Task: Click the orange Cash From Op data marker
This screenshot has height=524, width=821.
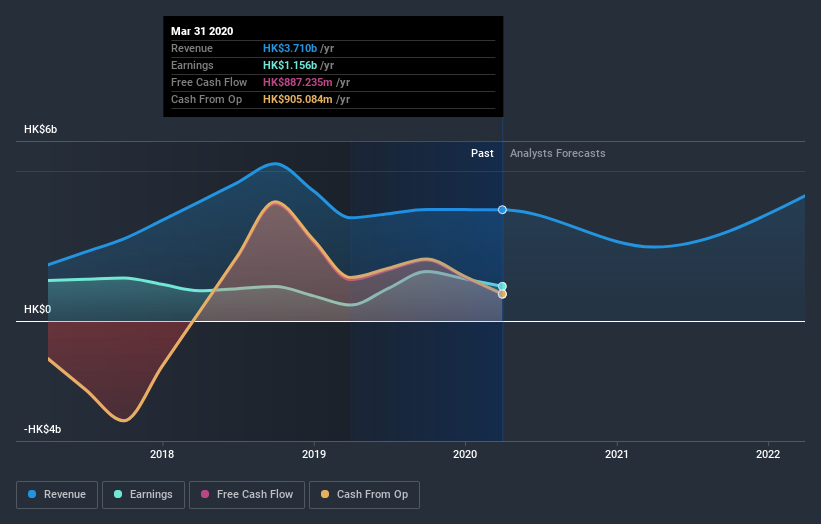Action: coord(502,294)
